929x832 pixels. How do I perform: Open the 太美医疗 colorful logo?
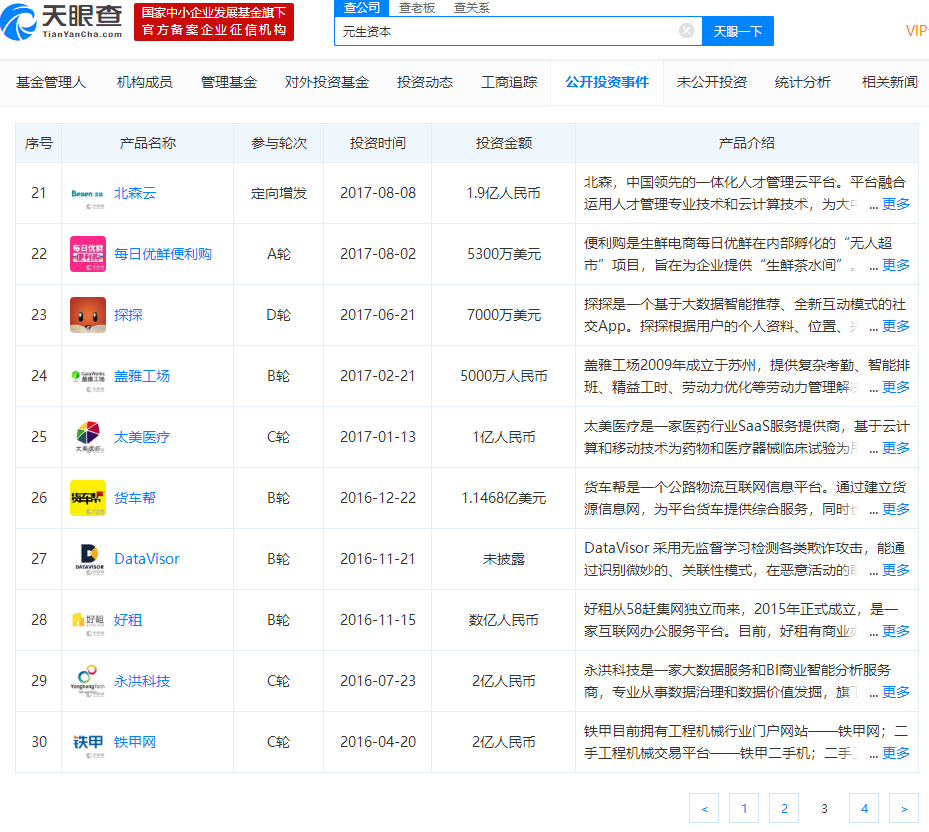pyautogui.click(x=88, y=437)
